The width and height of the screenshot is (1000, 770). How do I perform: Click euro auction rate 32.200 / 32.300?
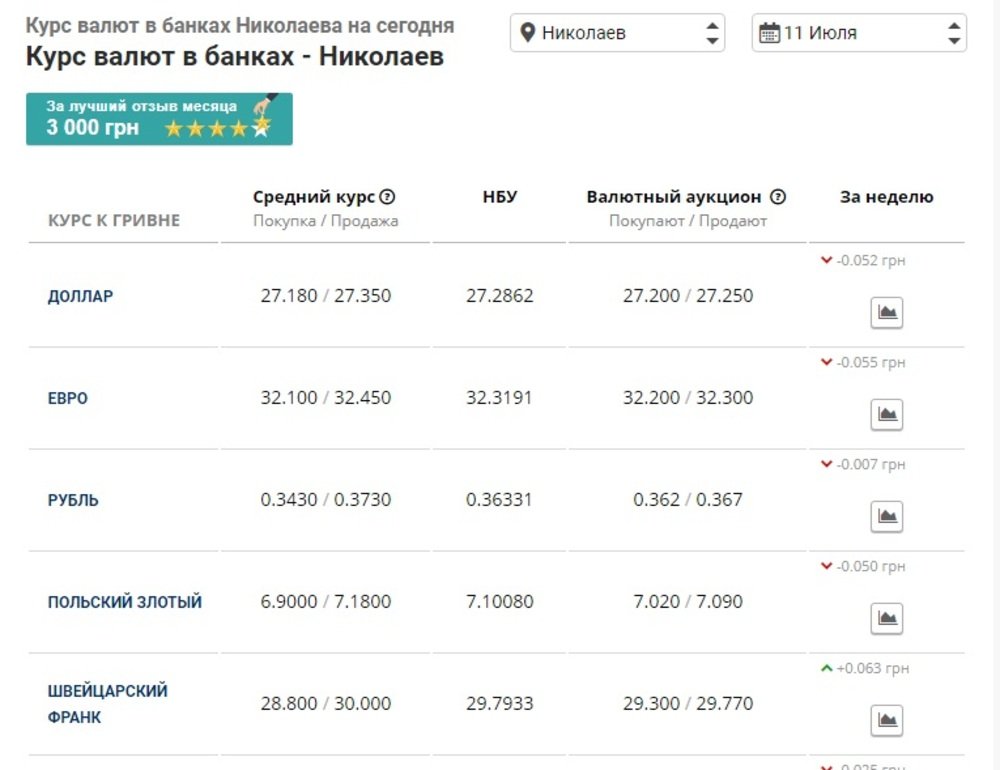pyautogui.click(x=688, y=397)
